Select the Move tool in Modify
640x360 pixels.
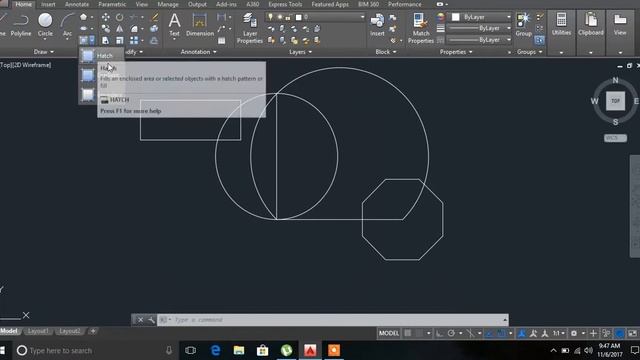pyautogui.click(x=105, y=17)
